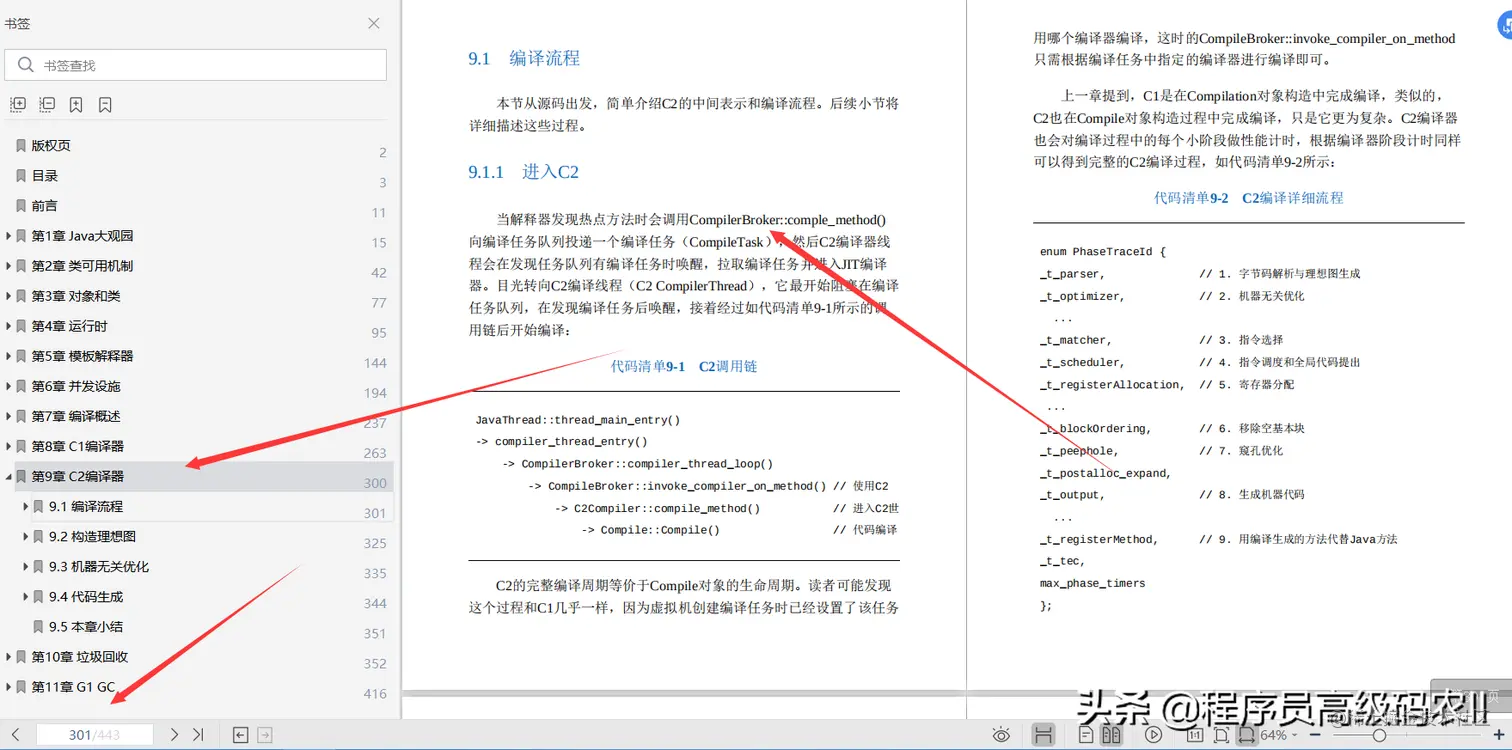Remove the selected bookmark
Screen dimensions: 1512x750
tap(105, 104)
